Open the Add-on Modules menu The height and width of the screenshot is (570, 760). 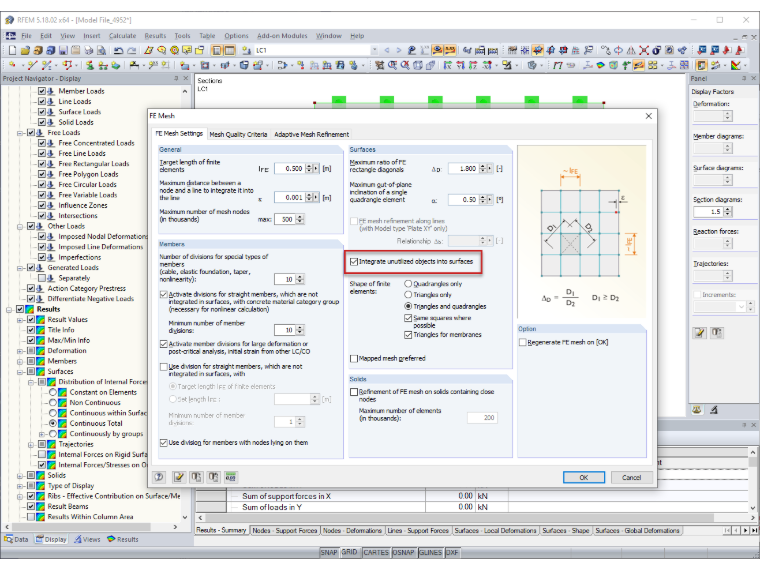tap(282, 36)
